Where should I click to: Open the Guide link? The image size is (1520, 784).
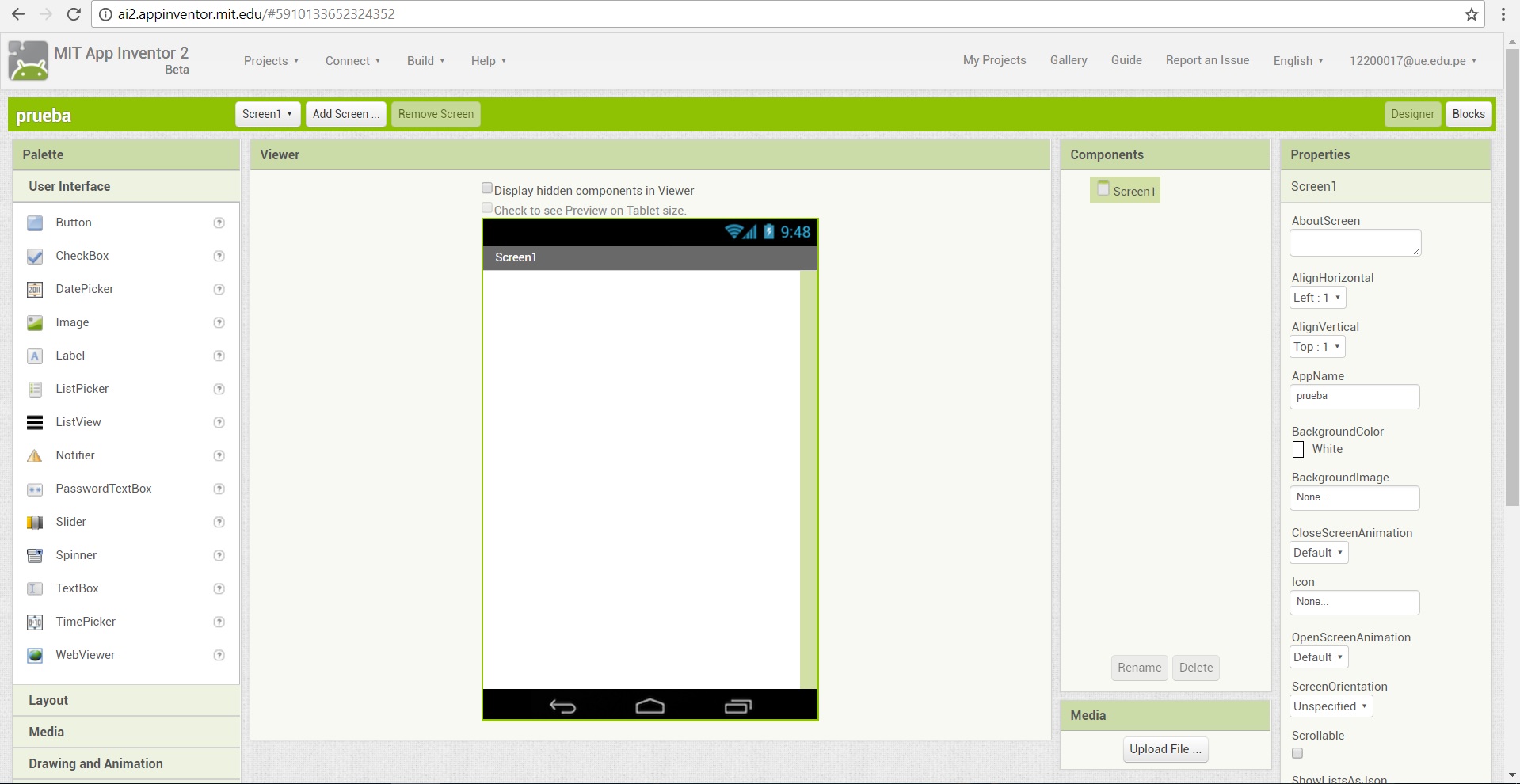pyautogui.click(x=1126, y=60)
